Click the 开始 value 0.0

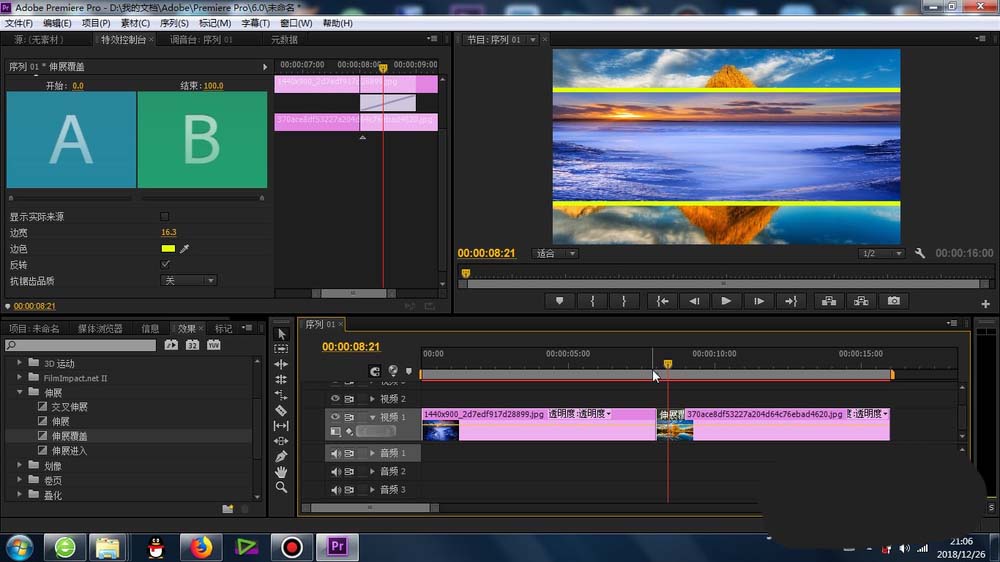[78, 85]
